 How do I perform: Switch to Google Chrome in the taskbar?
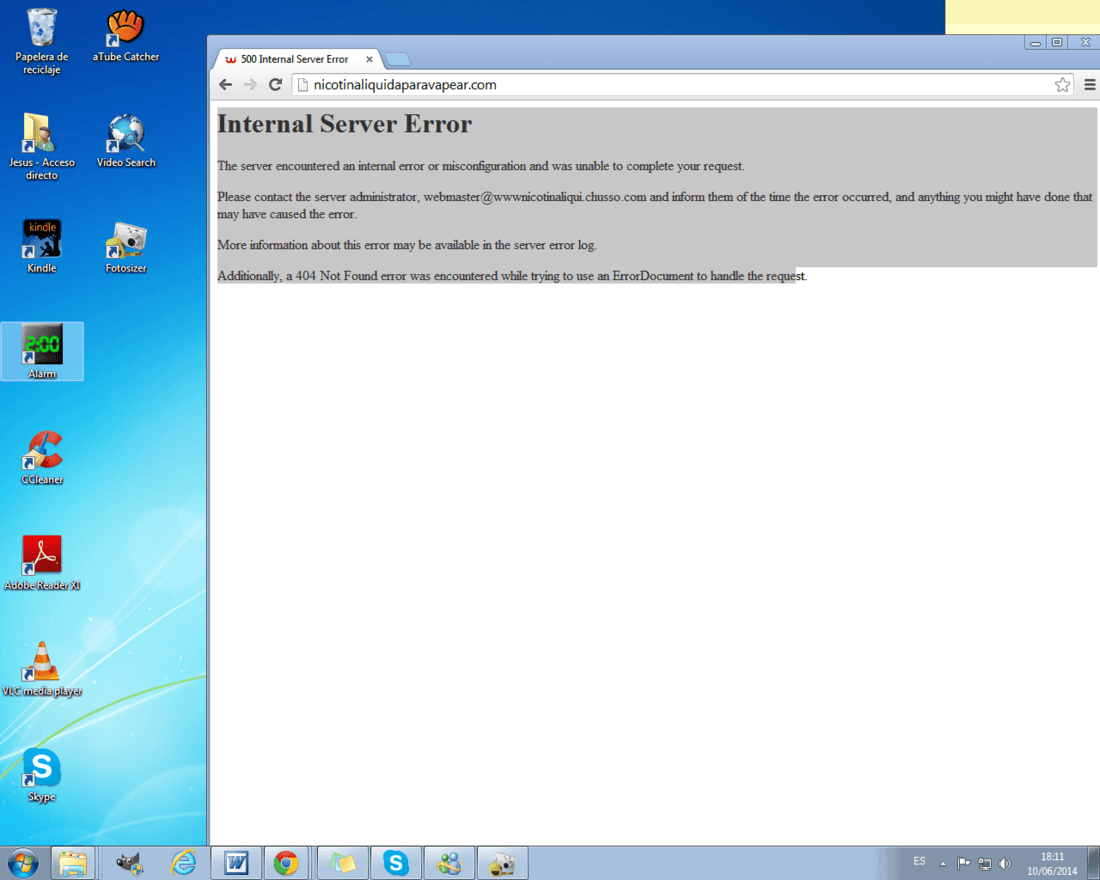[286, 863]
